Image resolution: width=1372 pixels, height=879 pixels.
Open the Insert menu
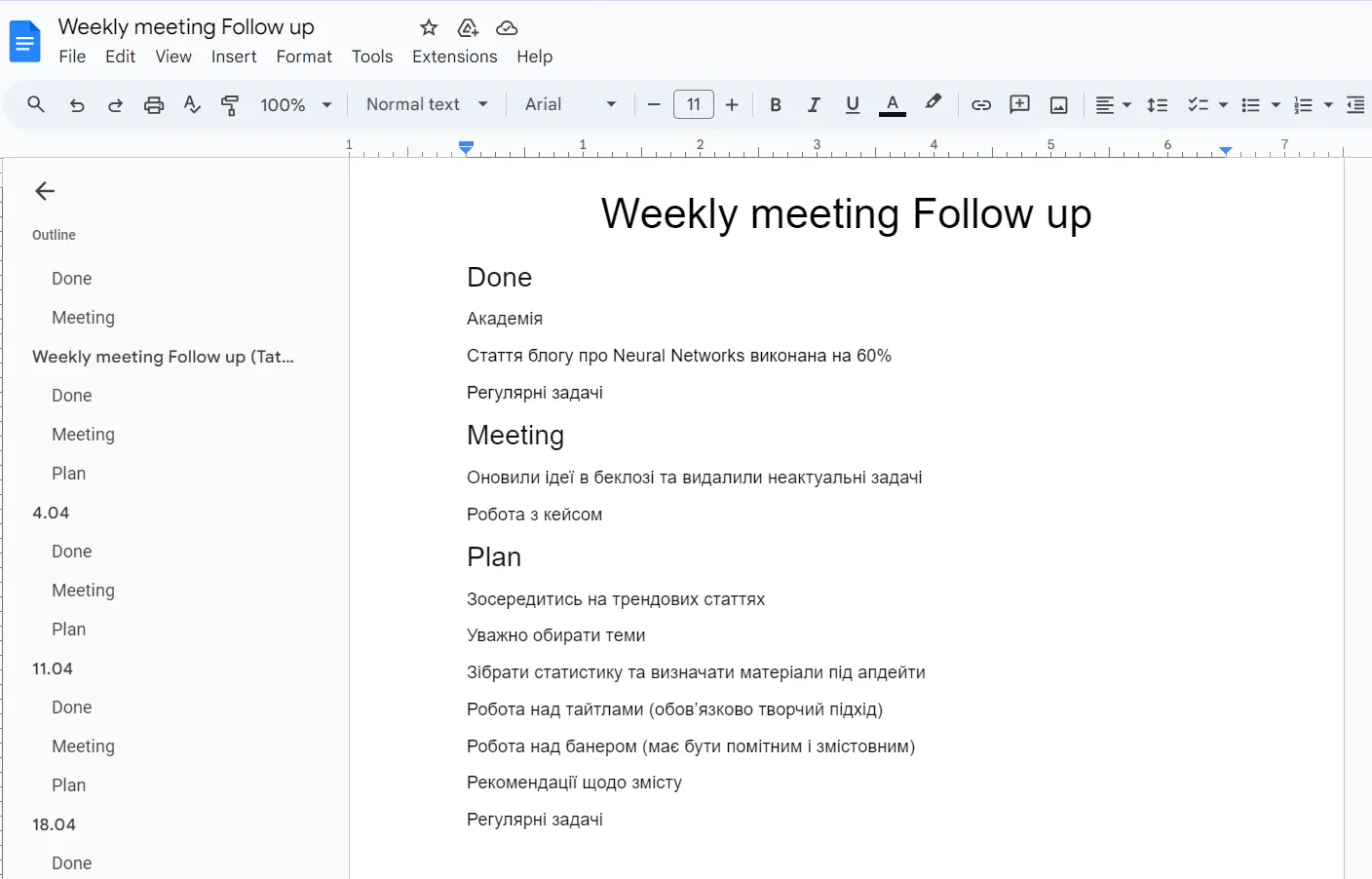pos(234,57)
